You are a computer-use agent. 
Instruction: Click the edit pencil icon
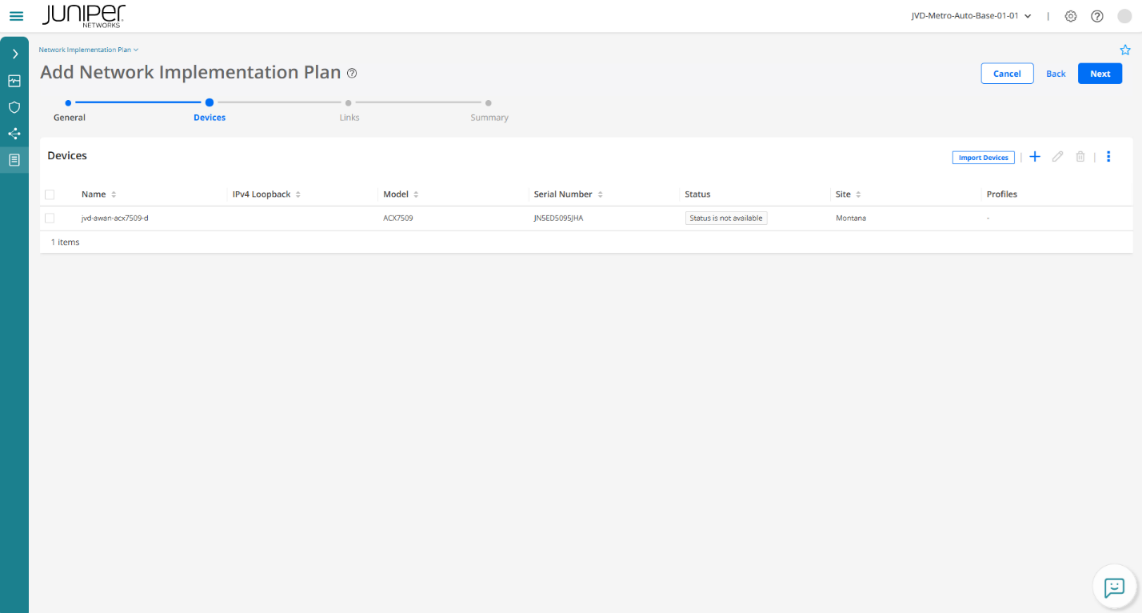(x=1058, y=157)
